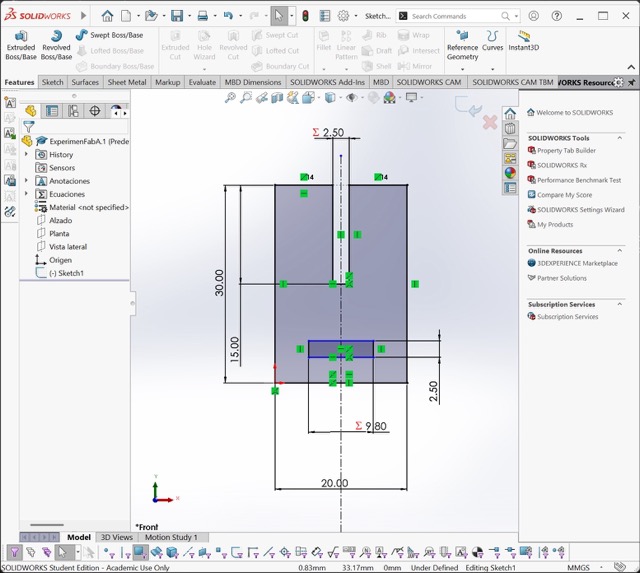Switch to the Sketch tab
This screenshot has height=573, width=640.
click(53, 82)
